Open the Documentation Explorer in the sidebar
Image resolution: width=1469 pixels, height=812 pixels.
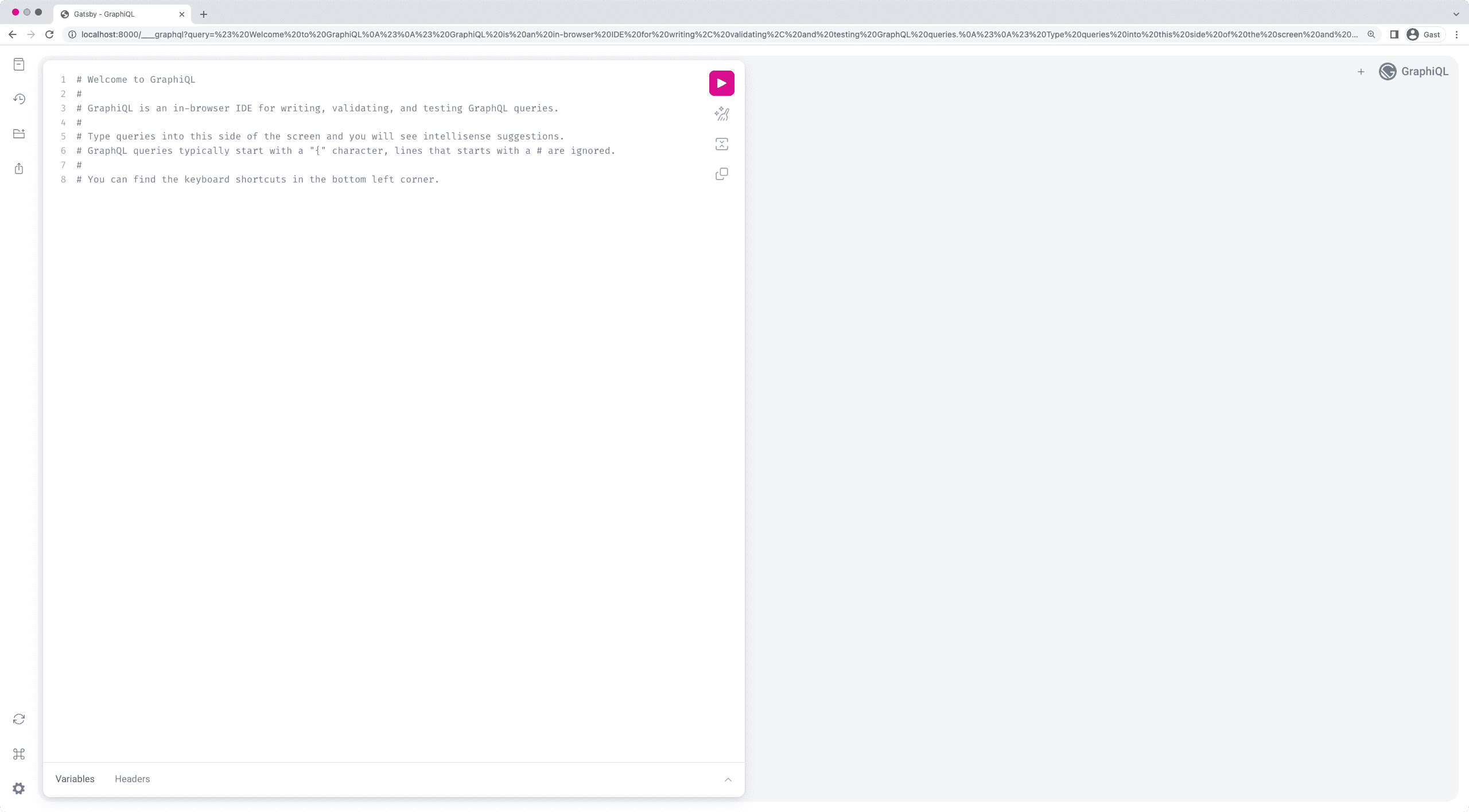click(19, 64)
